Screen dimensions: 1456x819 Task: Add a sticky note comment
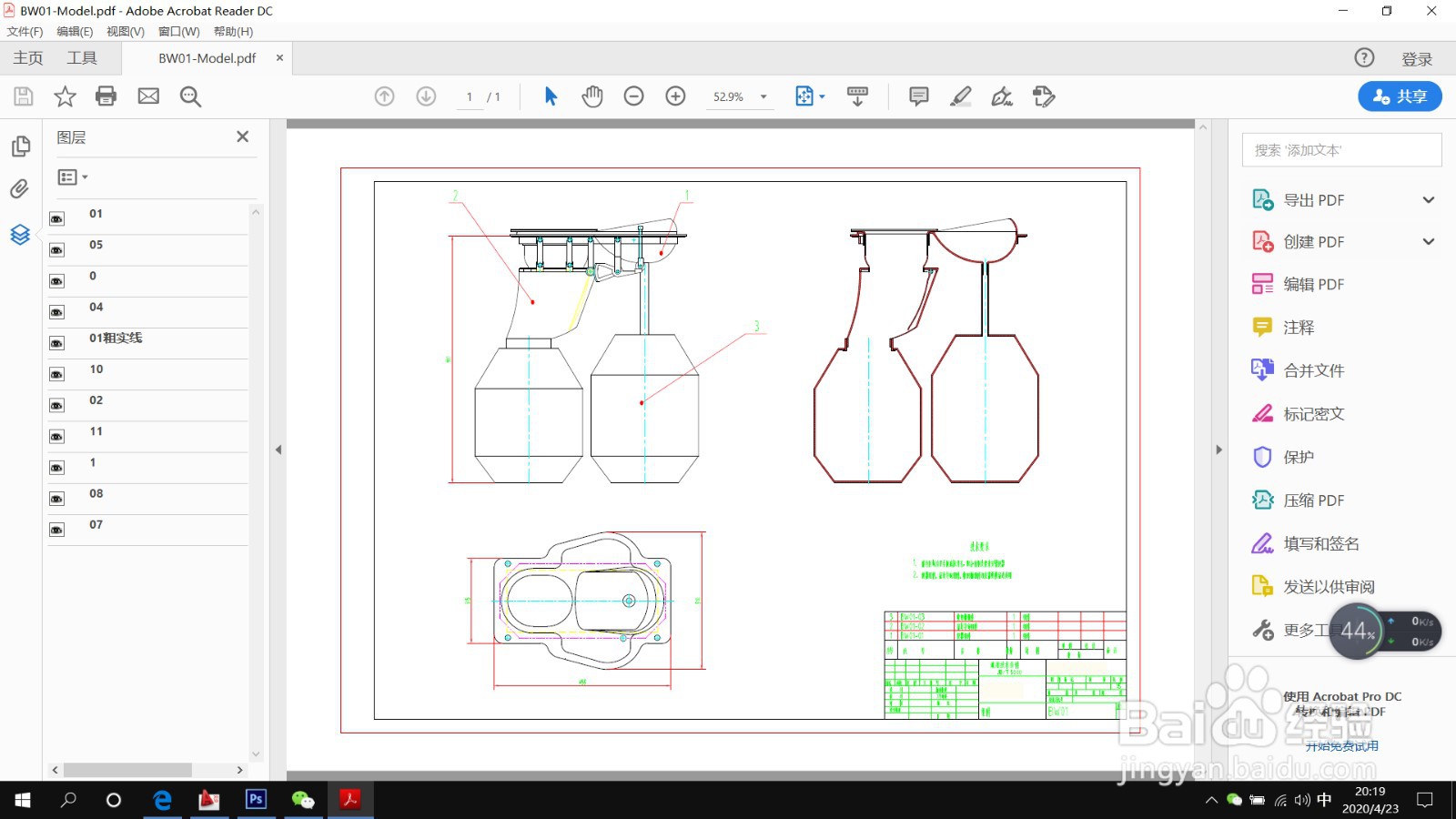(919, 96)
